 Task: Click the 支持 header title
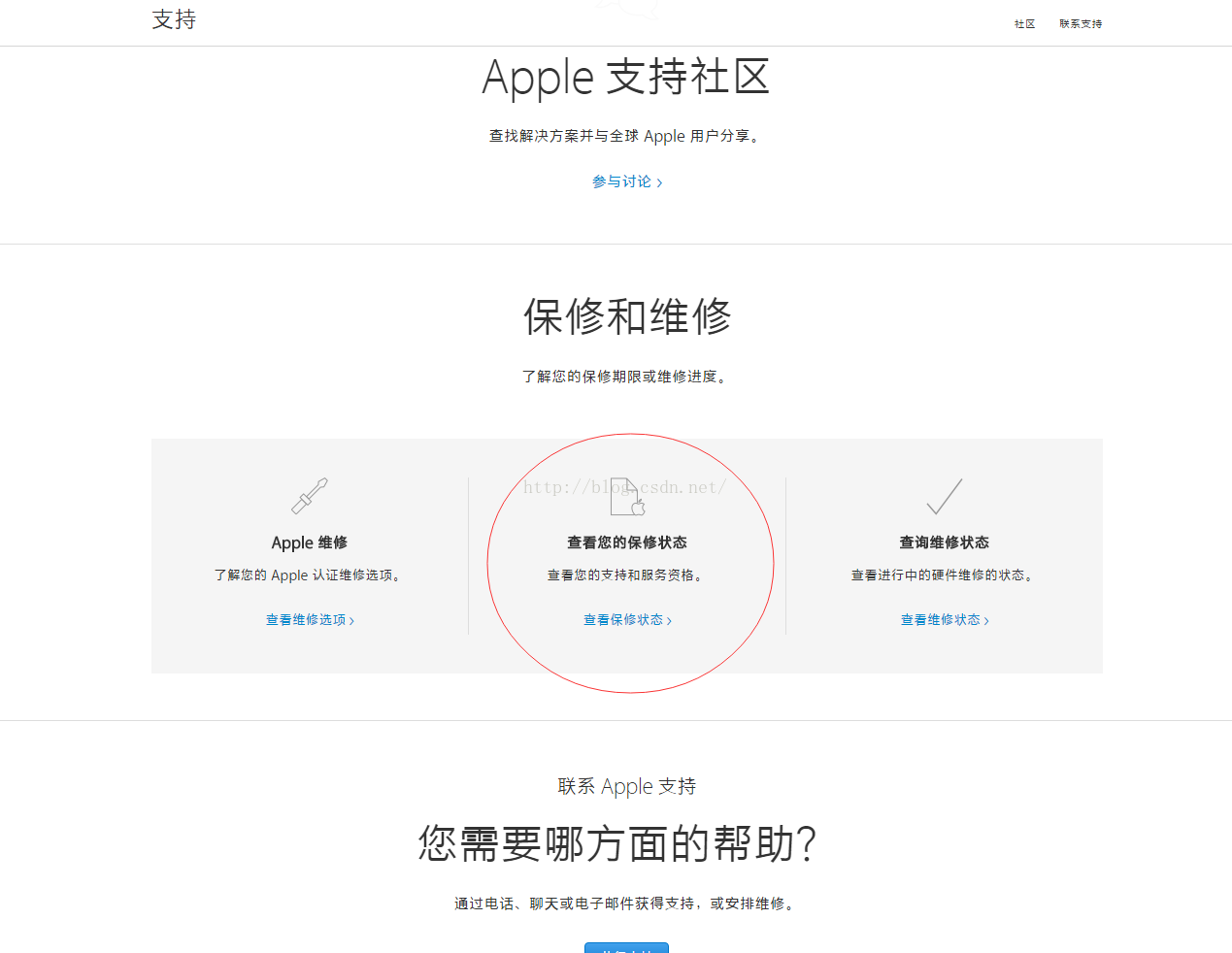click(x=174, y=19)
